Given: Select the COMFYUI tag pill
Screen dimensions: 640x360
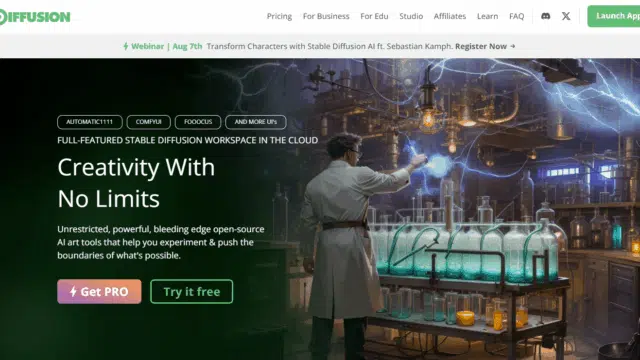Looking at the screenshot, I should (149, 122).
